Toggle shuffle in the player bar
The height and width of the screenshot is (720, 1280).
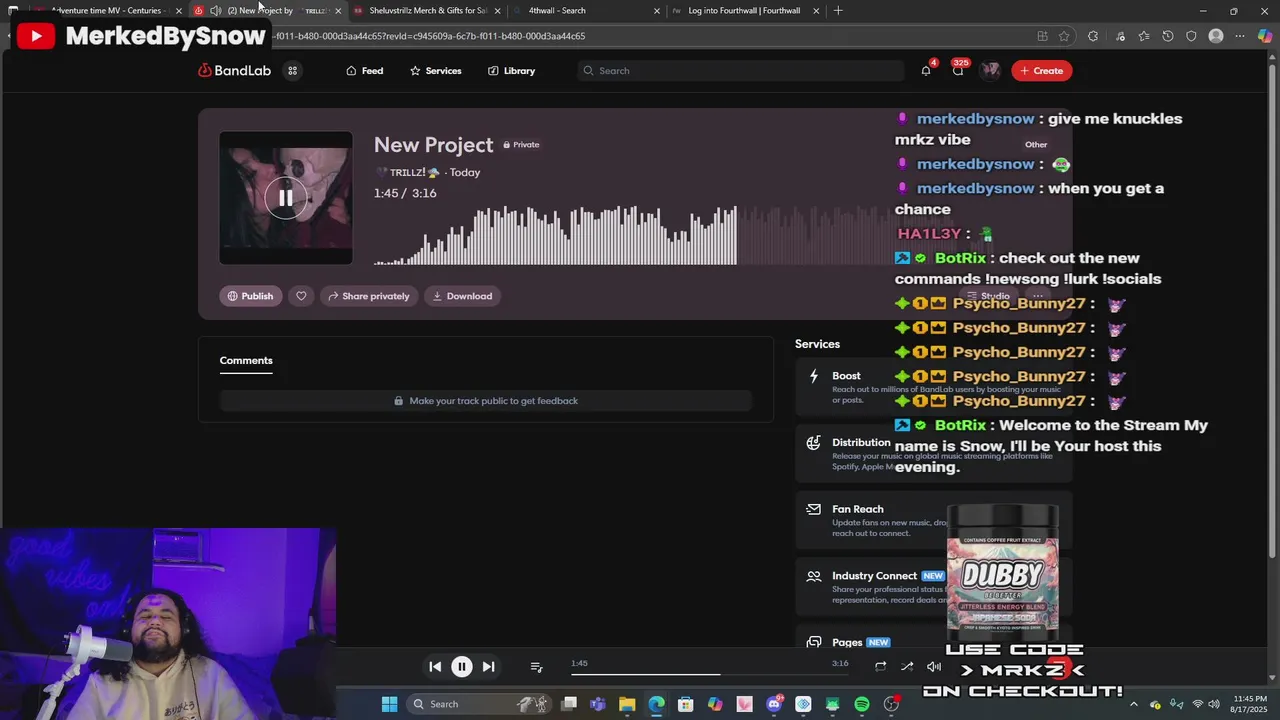pos(907,667)
